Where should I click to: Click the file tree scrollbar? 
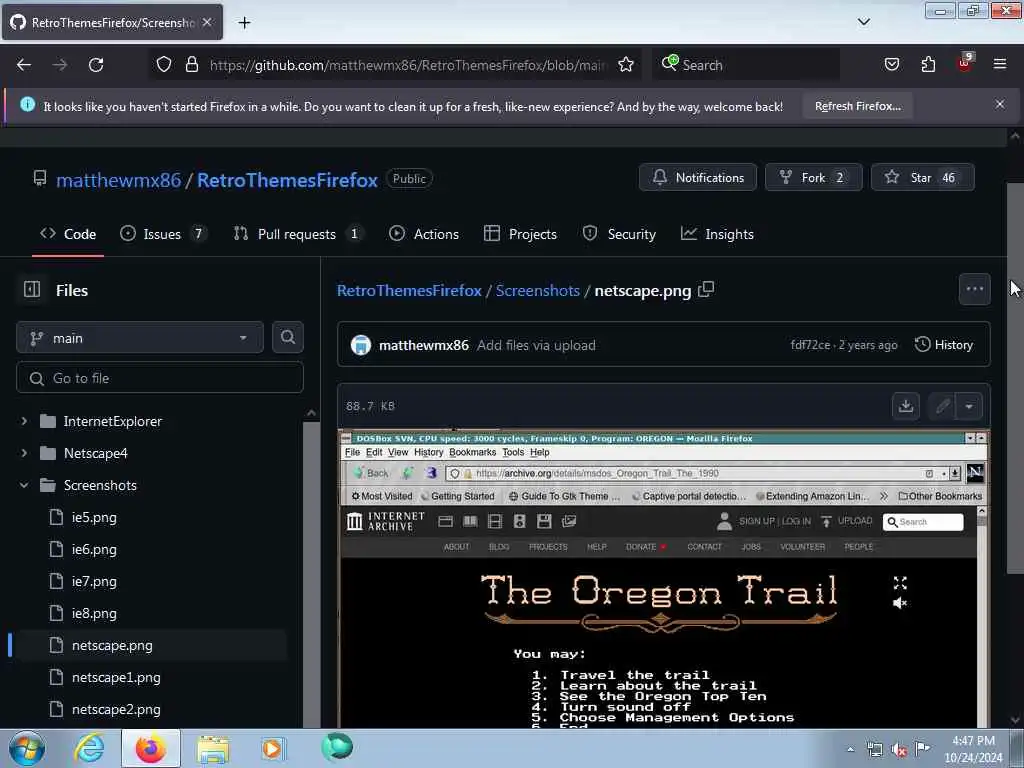[x=311, y=575]
